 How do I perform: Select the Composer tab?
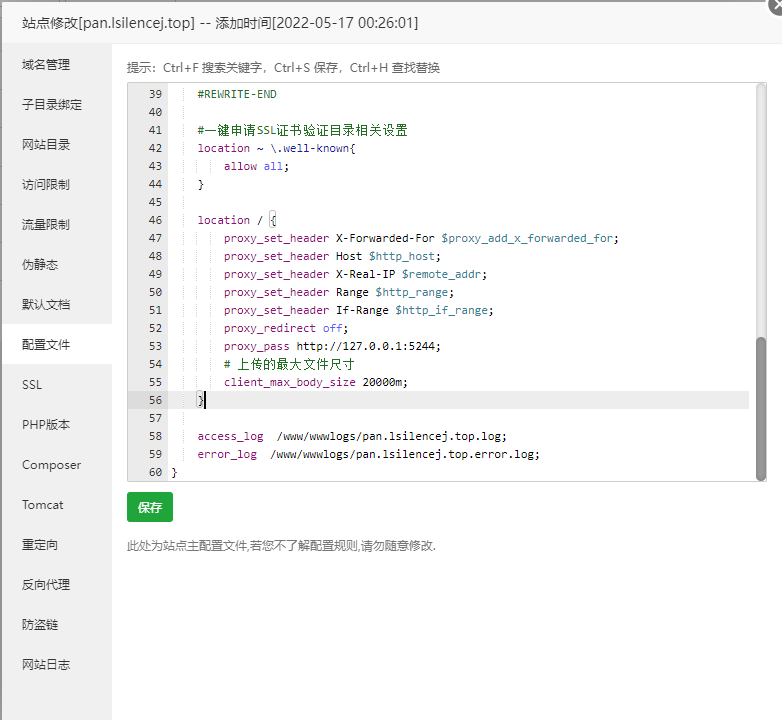pos(51,465)
